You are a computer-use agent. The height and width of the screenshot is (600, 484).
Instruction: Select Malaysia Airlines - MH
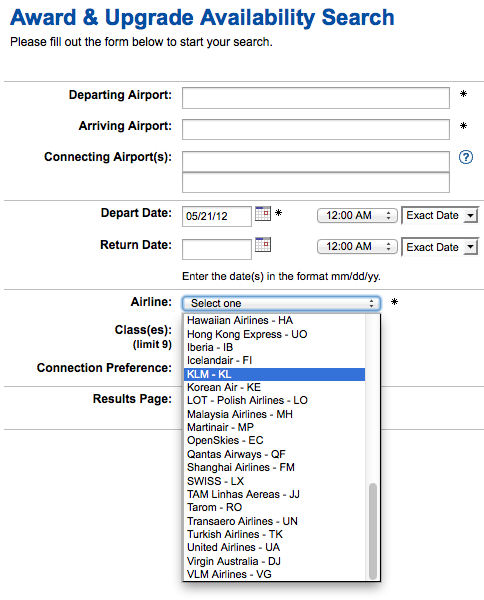point(274,414)
